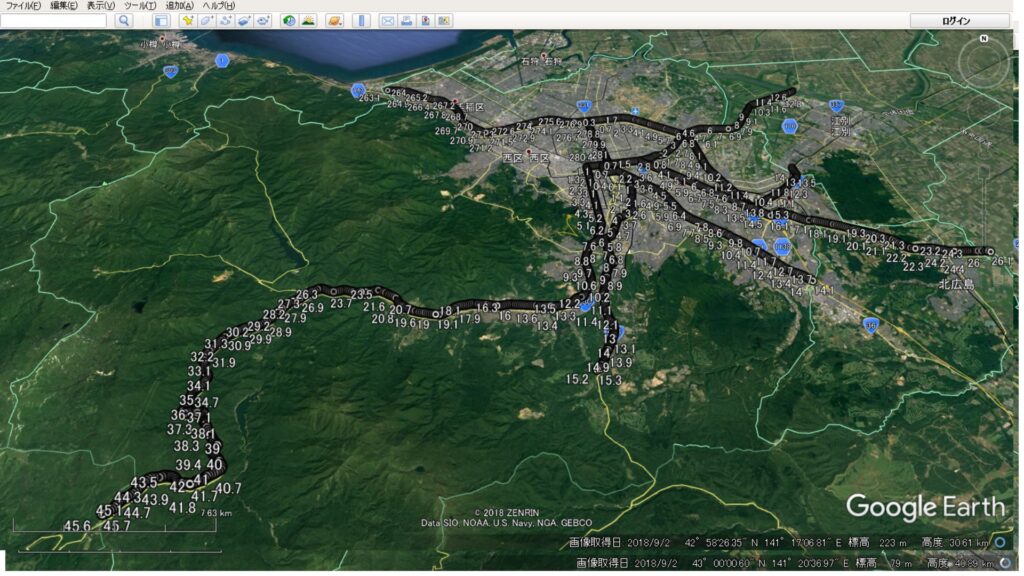The image size is (1024, 576).
Task: Activate the ruler measuring tool
Action: click(361, 20)
